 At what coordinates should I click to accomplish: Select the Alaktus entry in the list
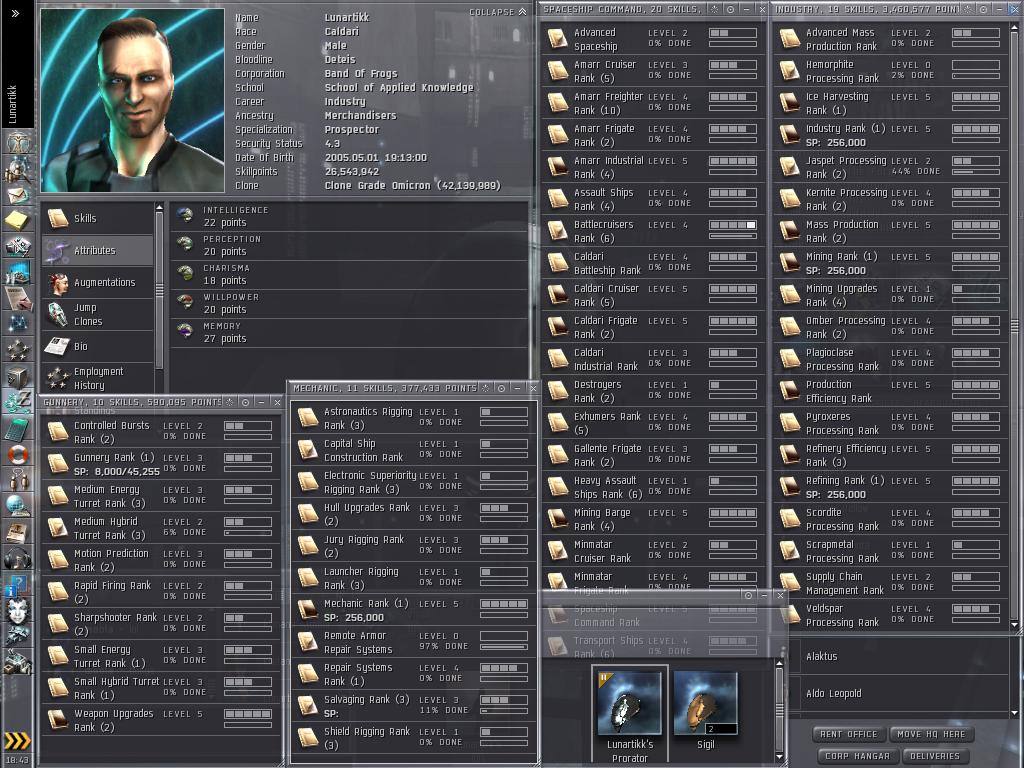(904, 656)
